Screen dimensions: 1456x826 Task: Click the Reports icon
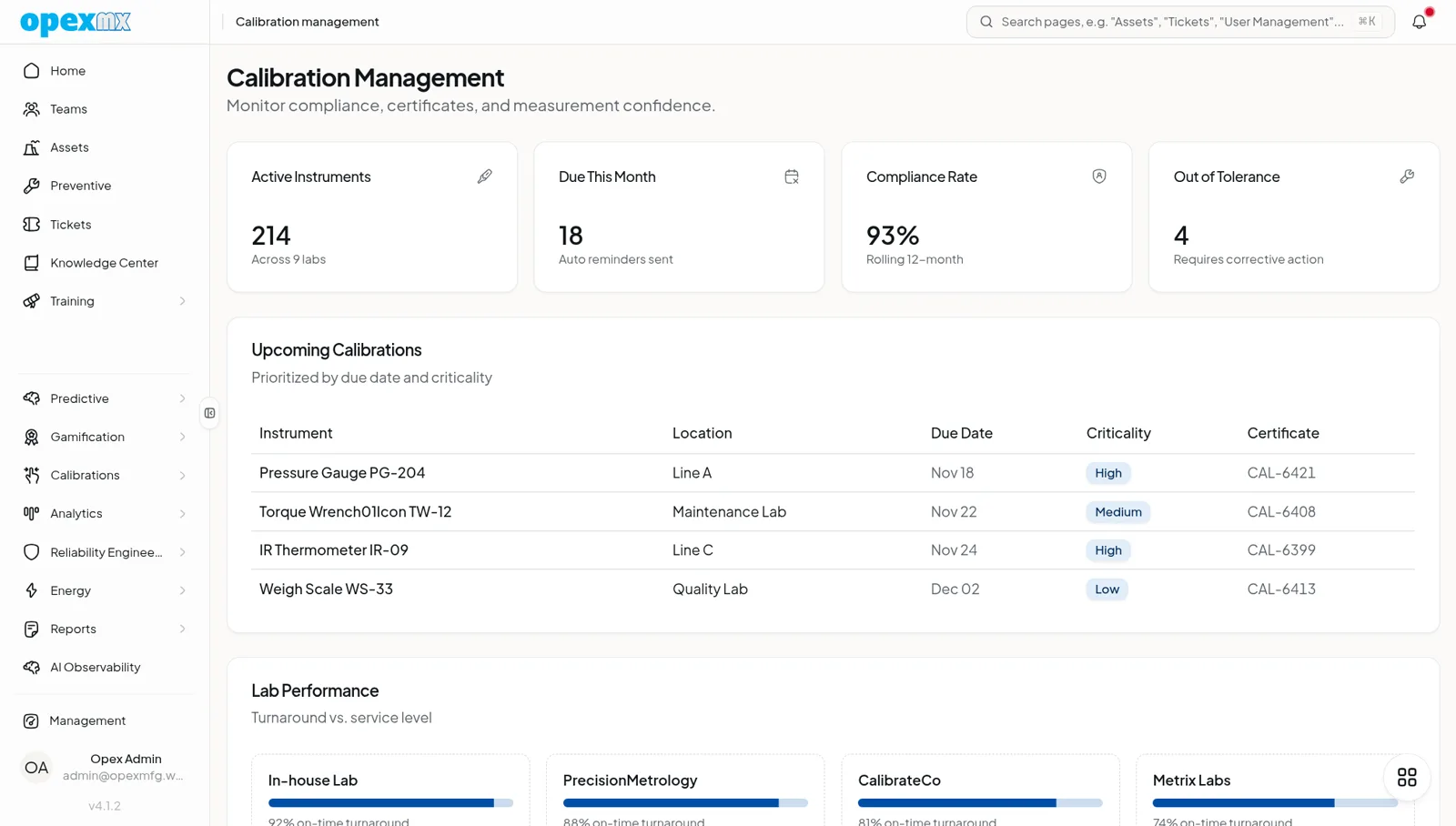(x=32, y=629)
